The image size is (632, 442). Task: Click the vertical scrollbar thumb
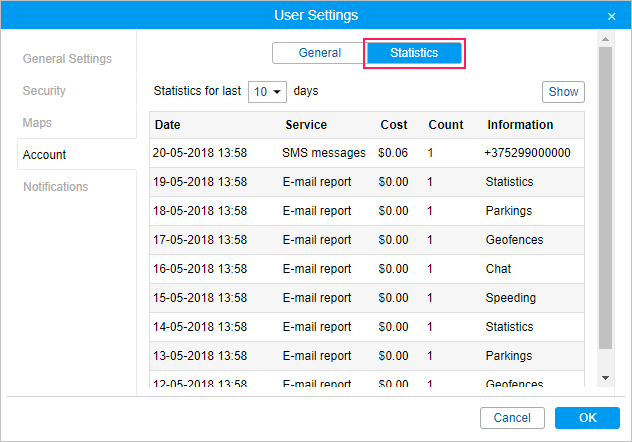coord(604,200)
